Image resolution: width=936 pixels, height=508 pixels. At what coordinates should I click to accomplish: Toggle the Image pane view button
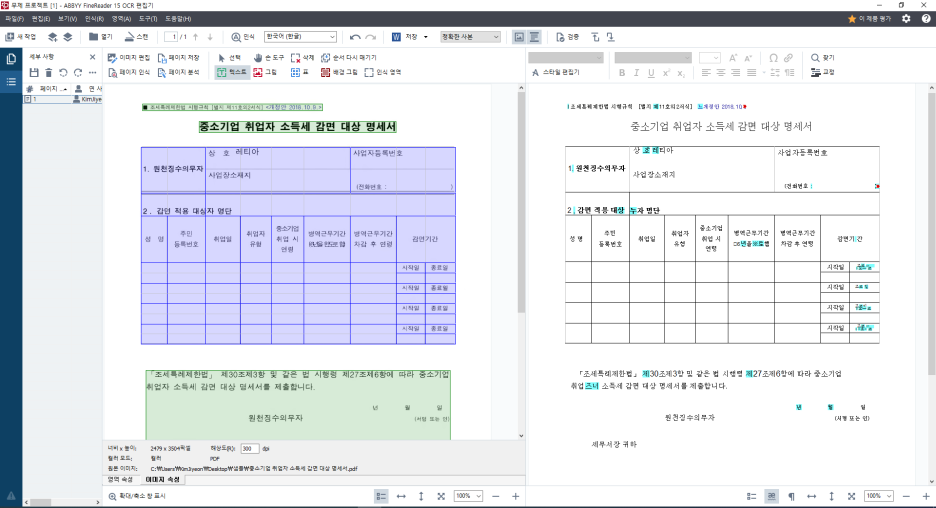pyautogui.click(x=519, y=37)
